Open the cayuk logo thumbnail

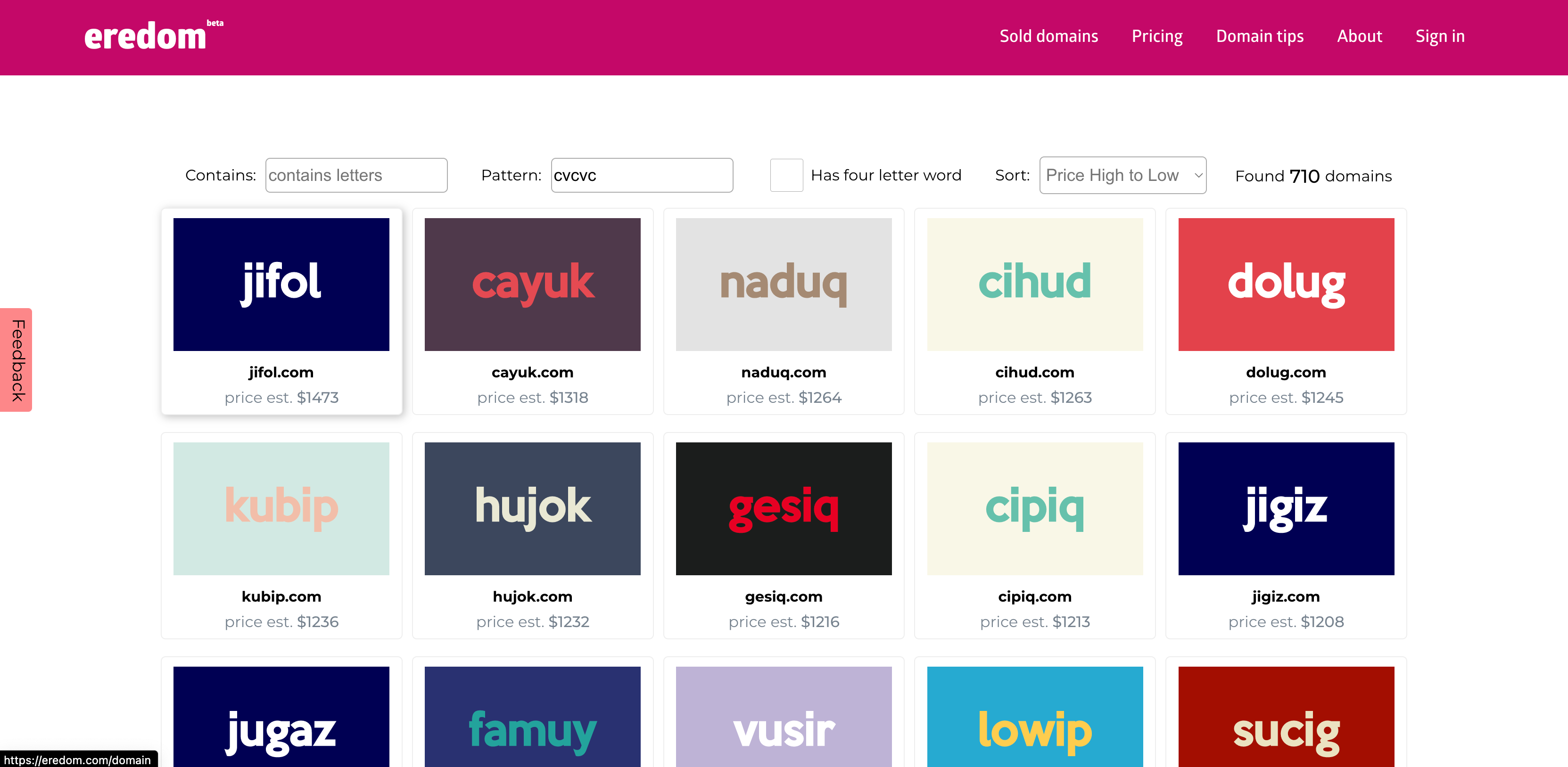tap(532, 284)
